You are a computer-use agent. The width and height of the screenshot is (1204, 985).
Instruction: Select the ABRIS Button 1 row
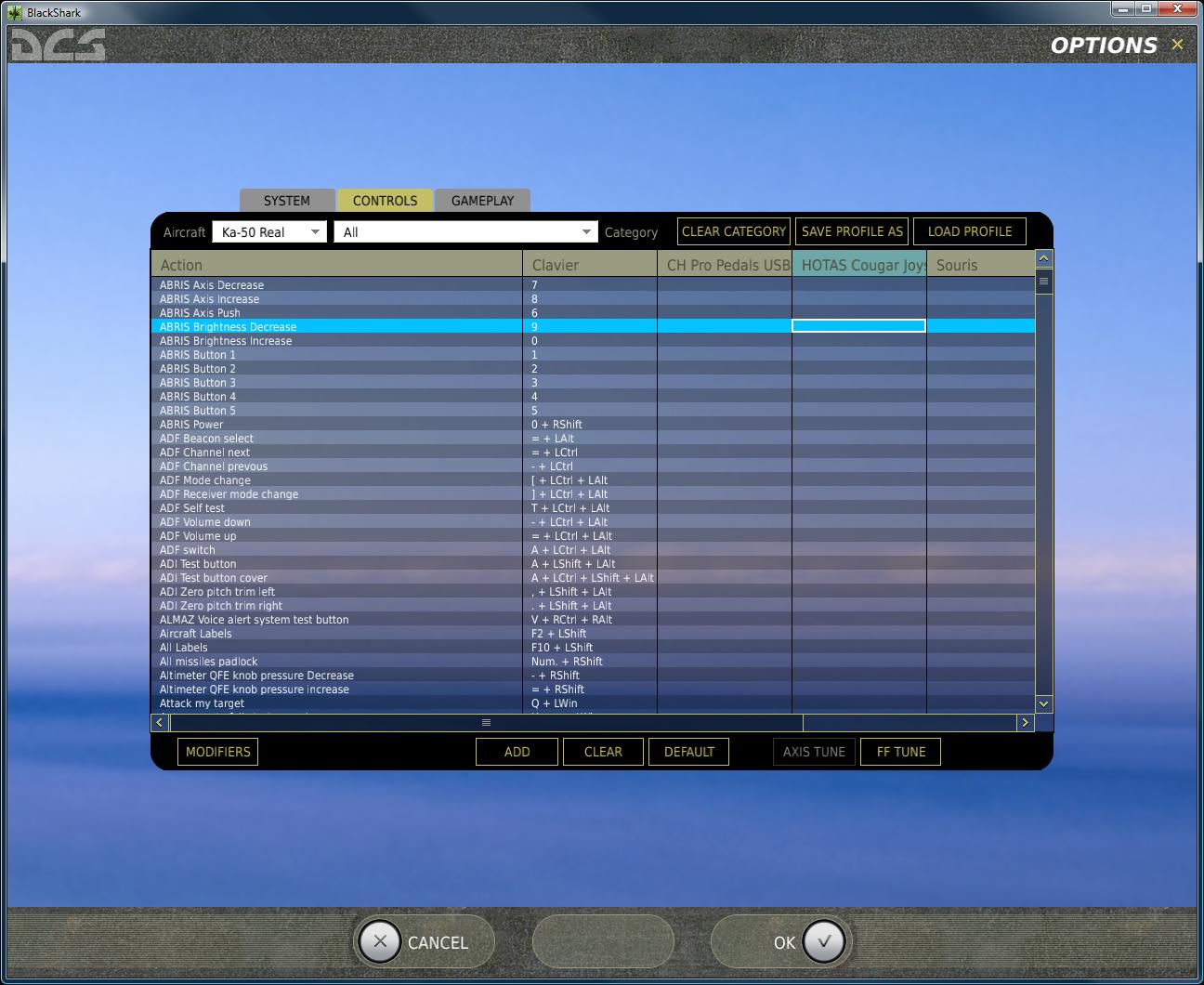[x=593, y=355]
